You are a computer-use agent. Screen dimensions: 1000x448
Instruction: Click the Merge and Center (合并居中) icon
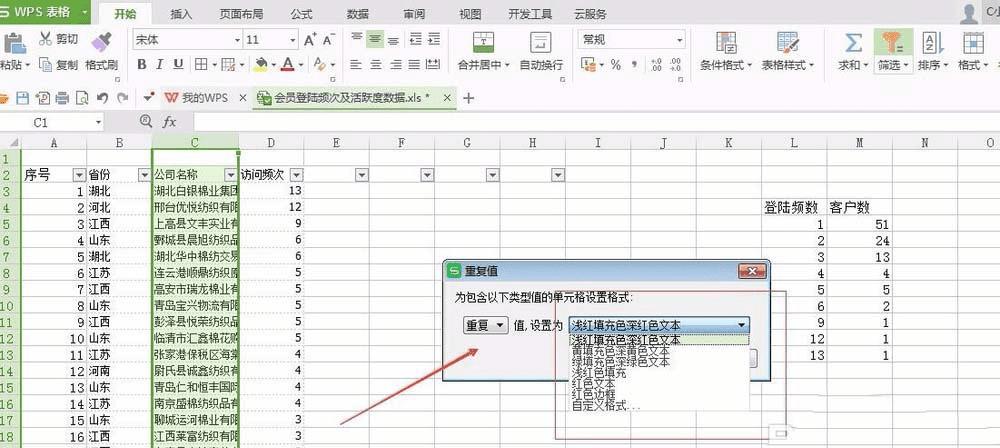[x=483, y=42]
